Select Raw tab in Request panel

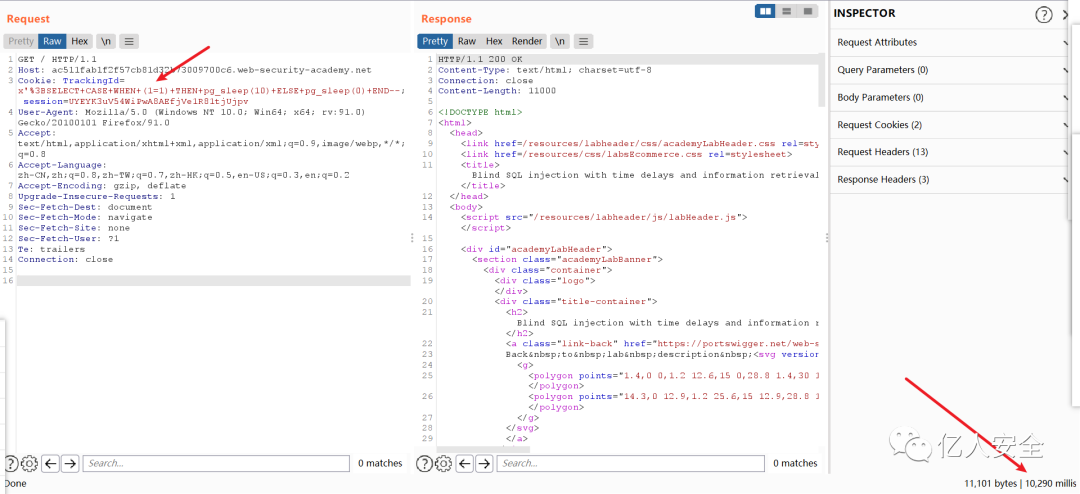(52, 41)
